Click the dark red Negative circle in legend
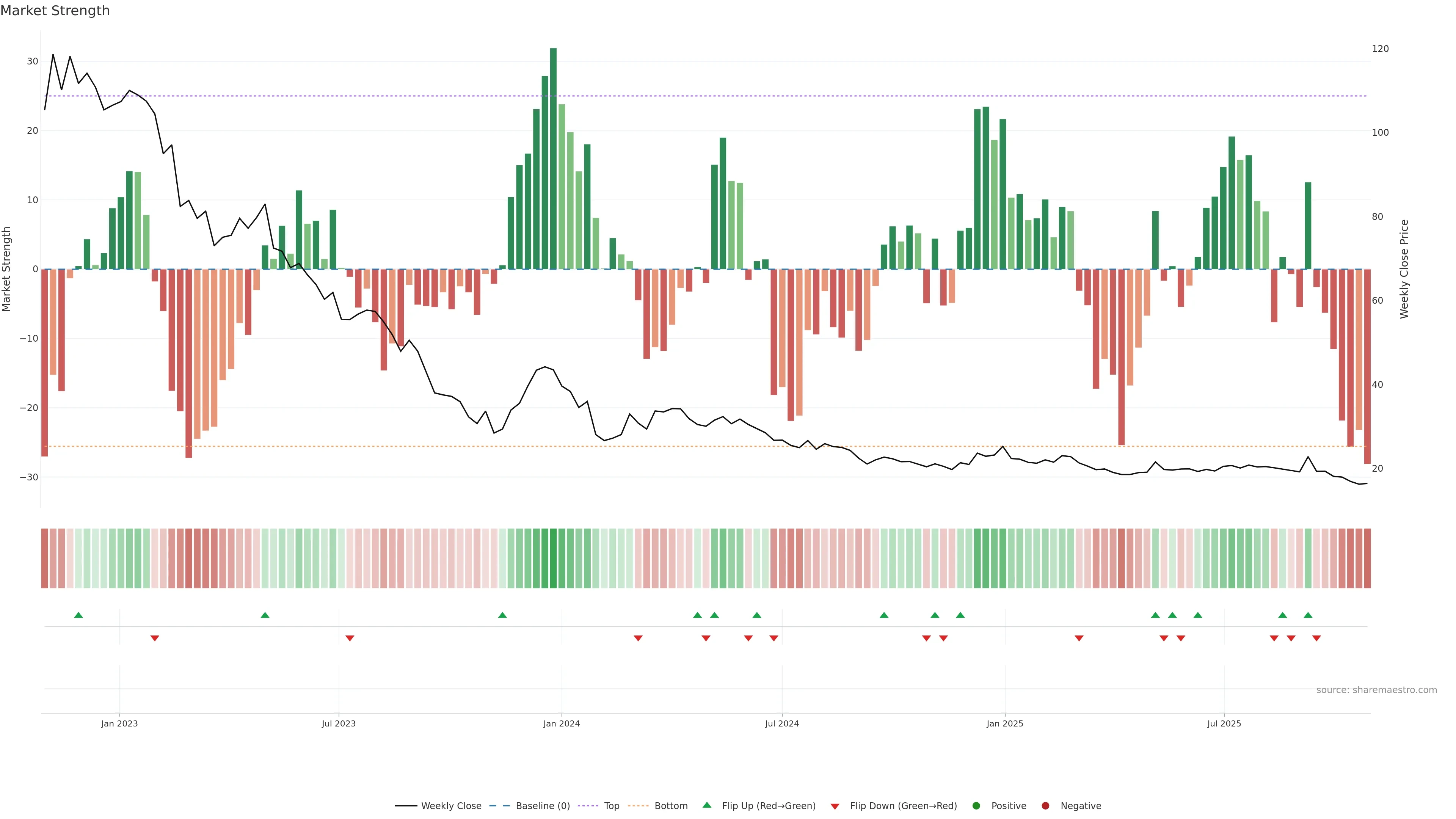The width and height of the screenshot is (1456, 819). coord(1045,805)
